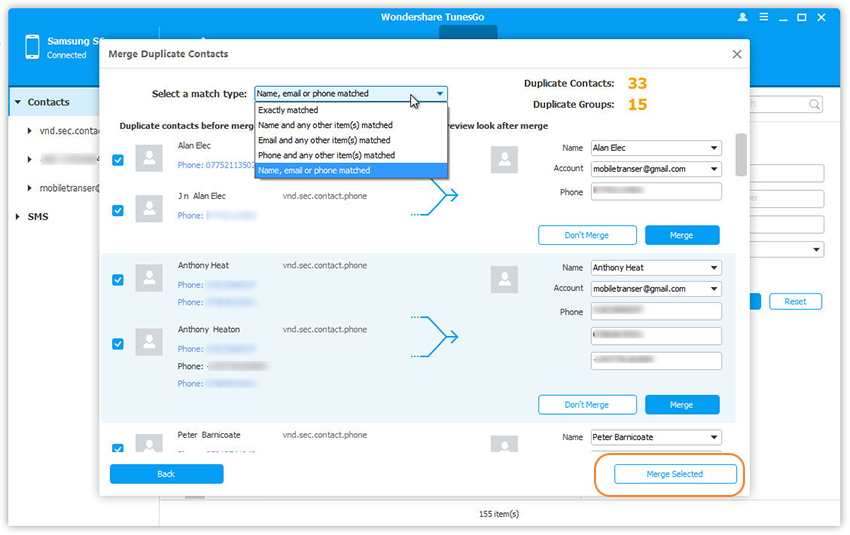Select 'Exactly matched' option
Viewport: 850px width, 535px height.
pos(351,110)
